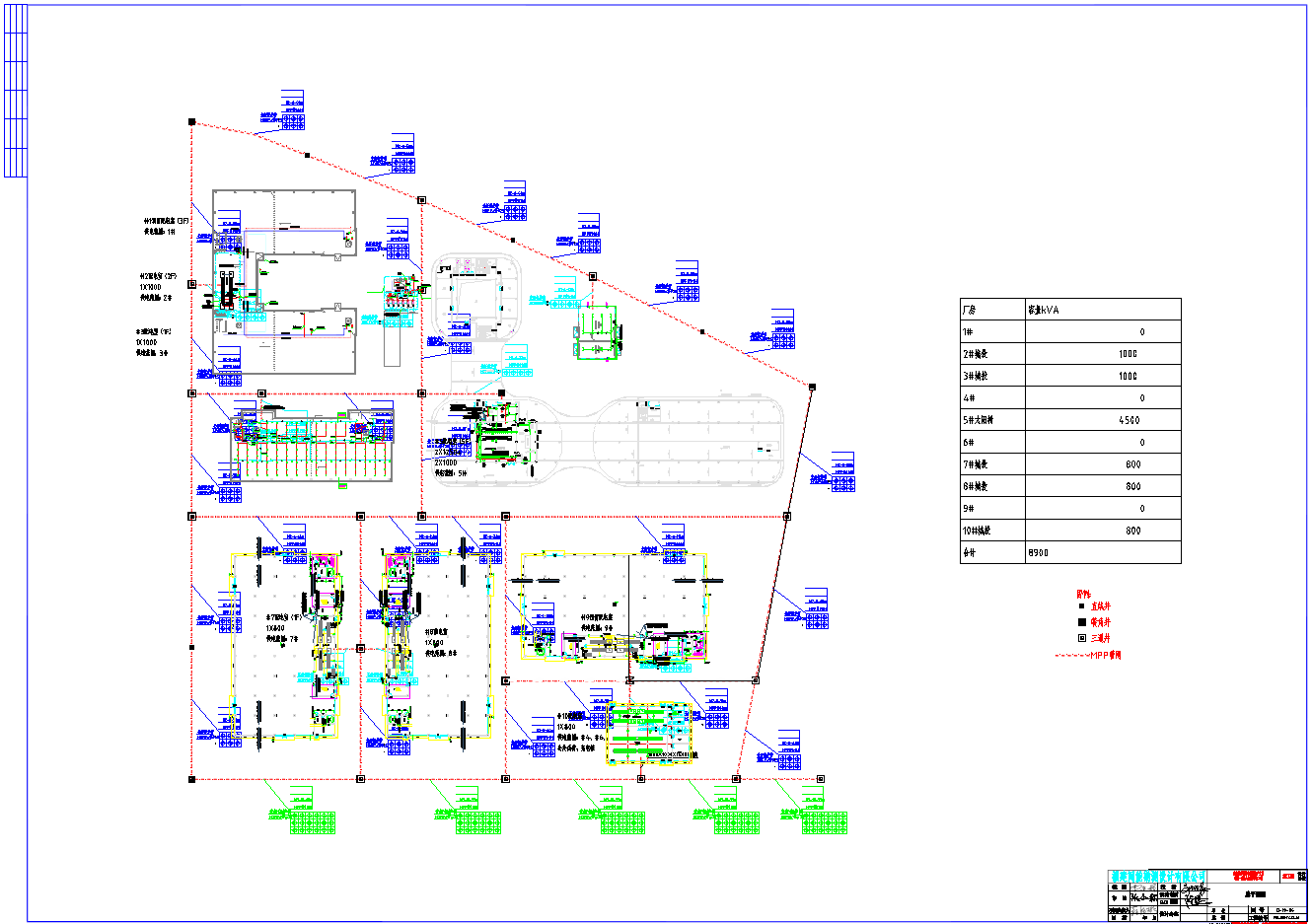Click the 2X1000 transformer label near center building
Viewport: 1312px width, 924px height.
(446, 462)
